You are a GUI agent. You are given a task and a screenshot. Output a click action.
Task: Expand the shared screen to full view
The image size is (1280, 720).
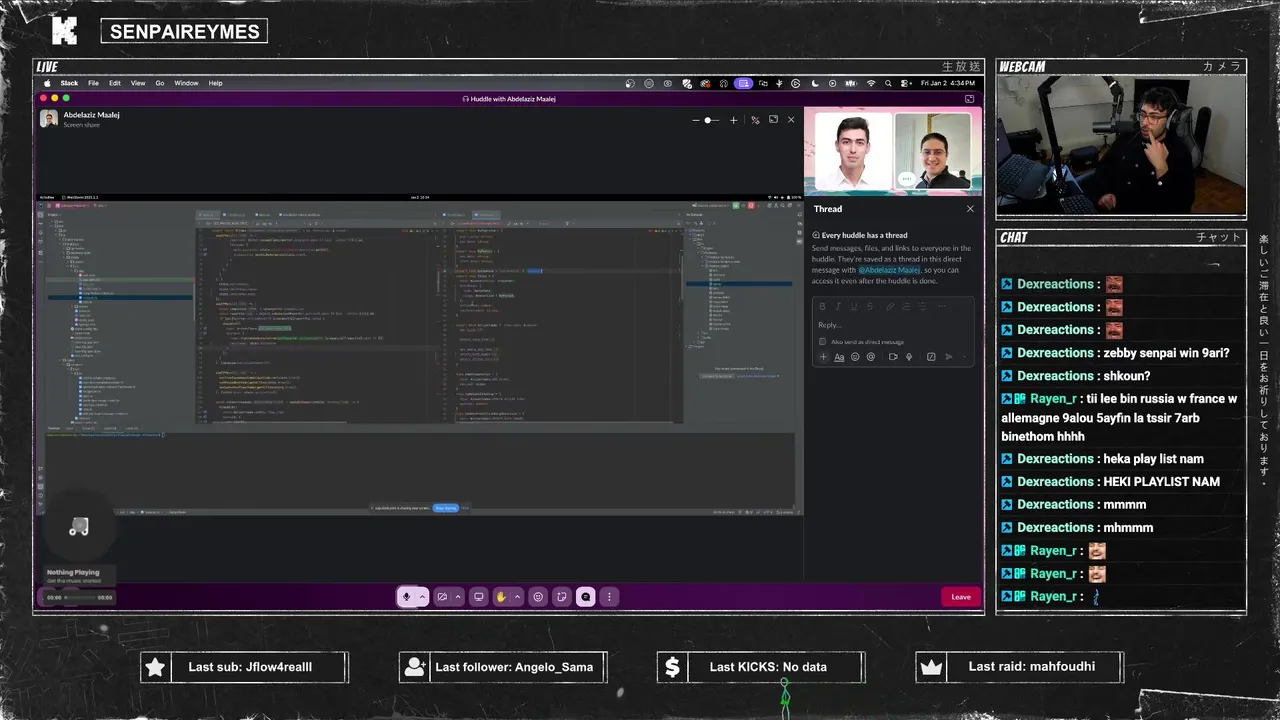point(773,120)
